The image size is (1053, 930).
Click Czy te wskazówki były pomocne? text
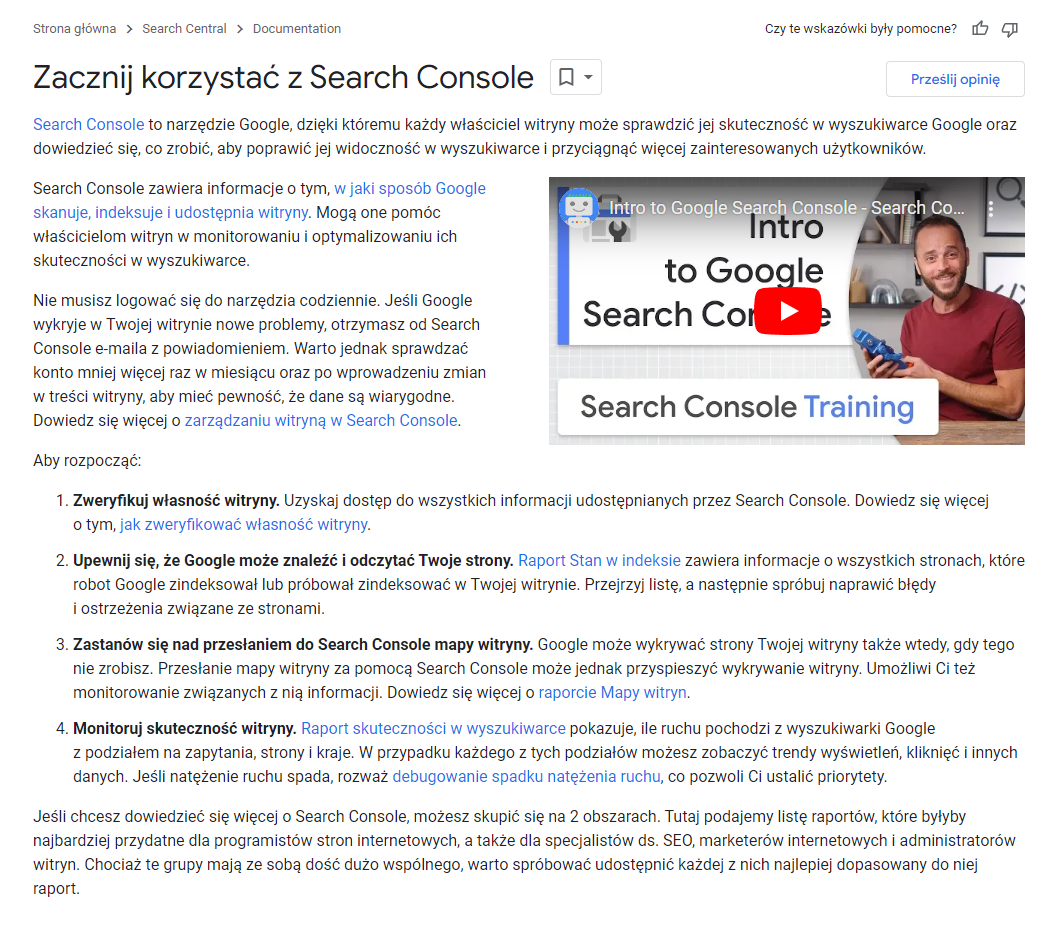[x=861, y=29]
